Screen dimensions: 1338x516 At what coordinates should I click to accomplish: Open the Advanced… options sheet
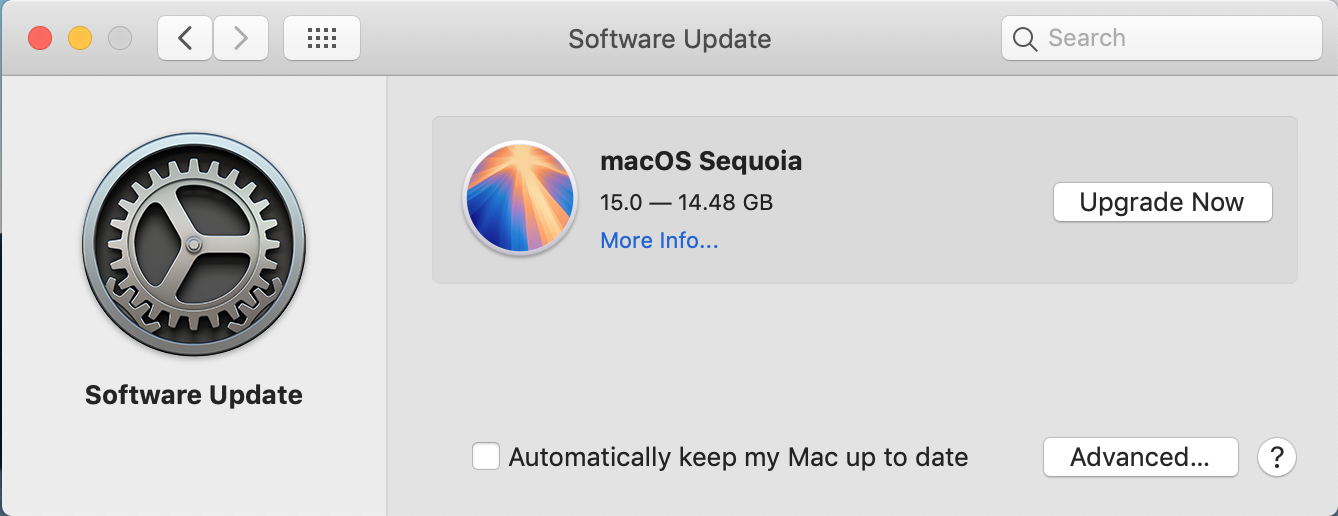tap(1140, 457)
